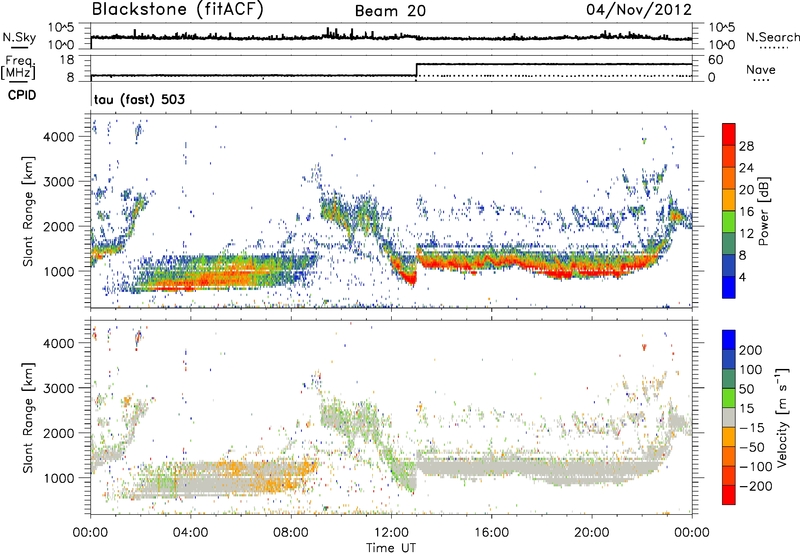This screenshot has height=554, width=800.
Task: Click the 'Beam 20' label
Action: click(390, 11)
